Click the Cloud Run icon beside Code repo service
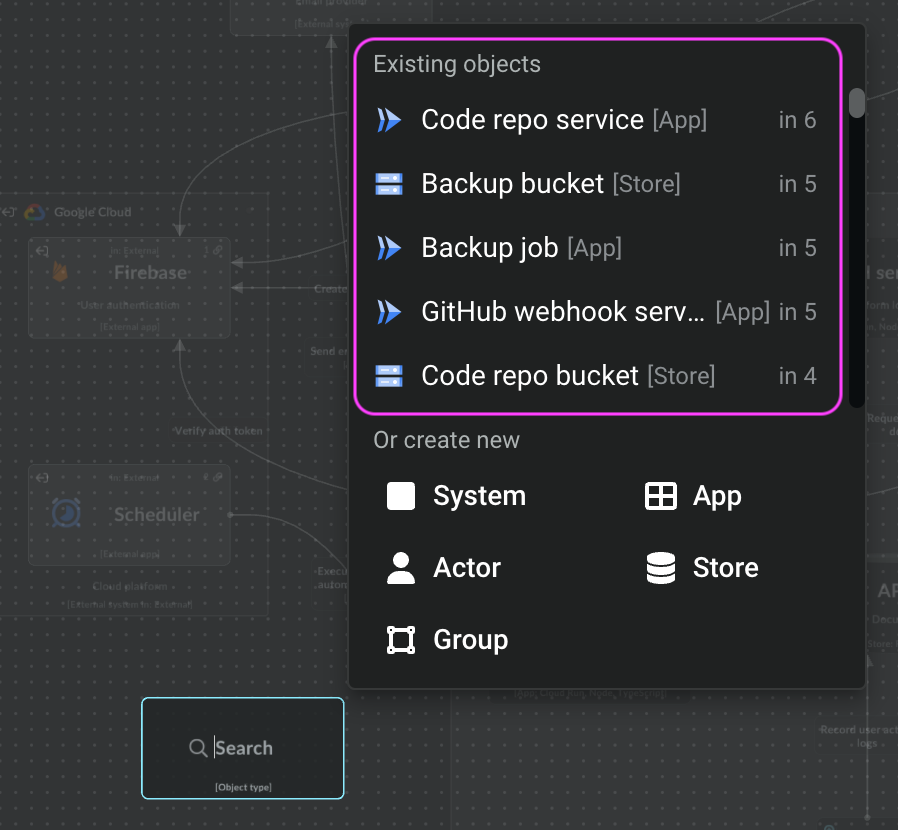 388,120
